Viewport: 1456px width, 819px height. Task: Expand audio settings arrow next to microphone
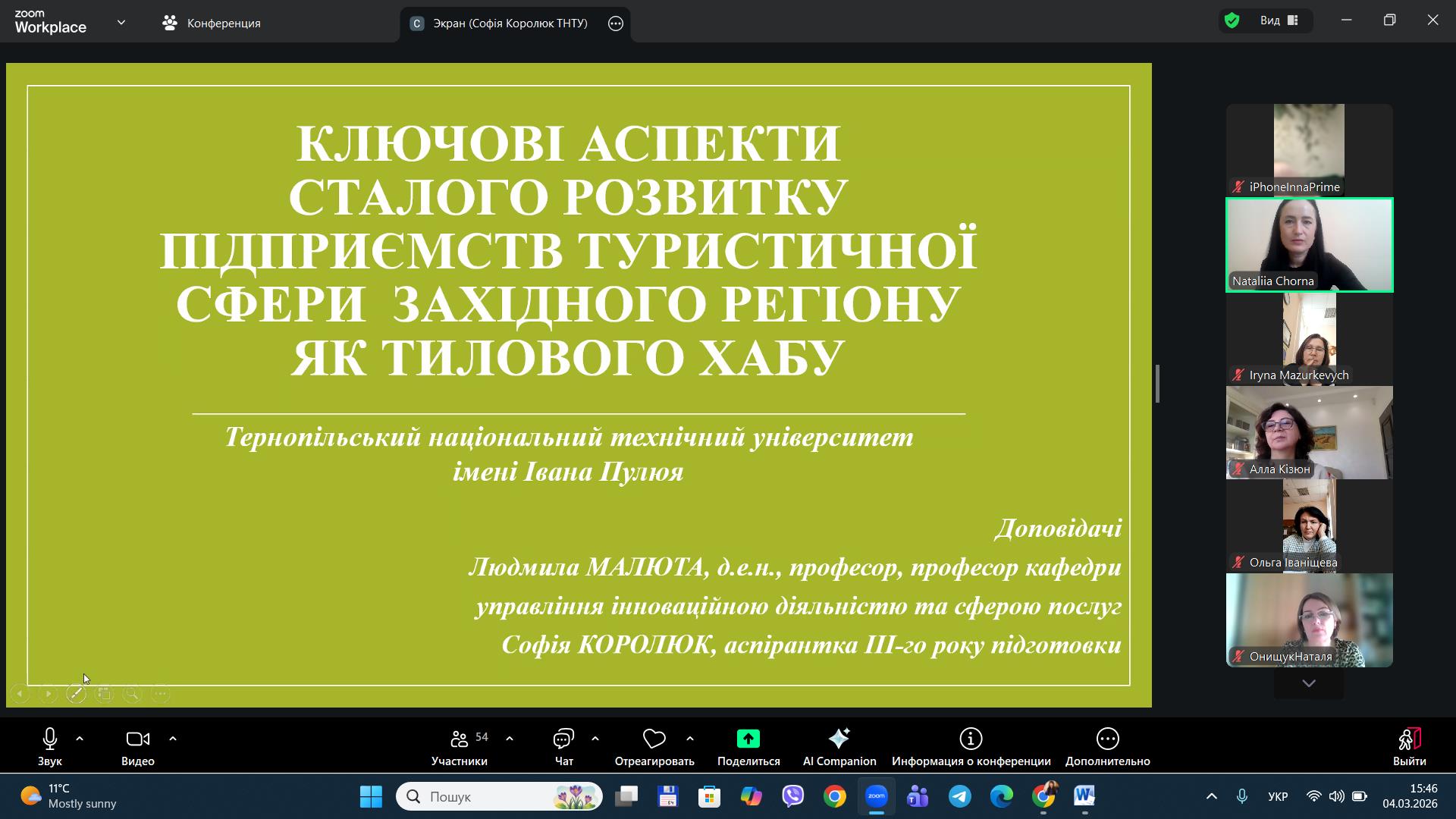click(80, 739)
